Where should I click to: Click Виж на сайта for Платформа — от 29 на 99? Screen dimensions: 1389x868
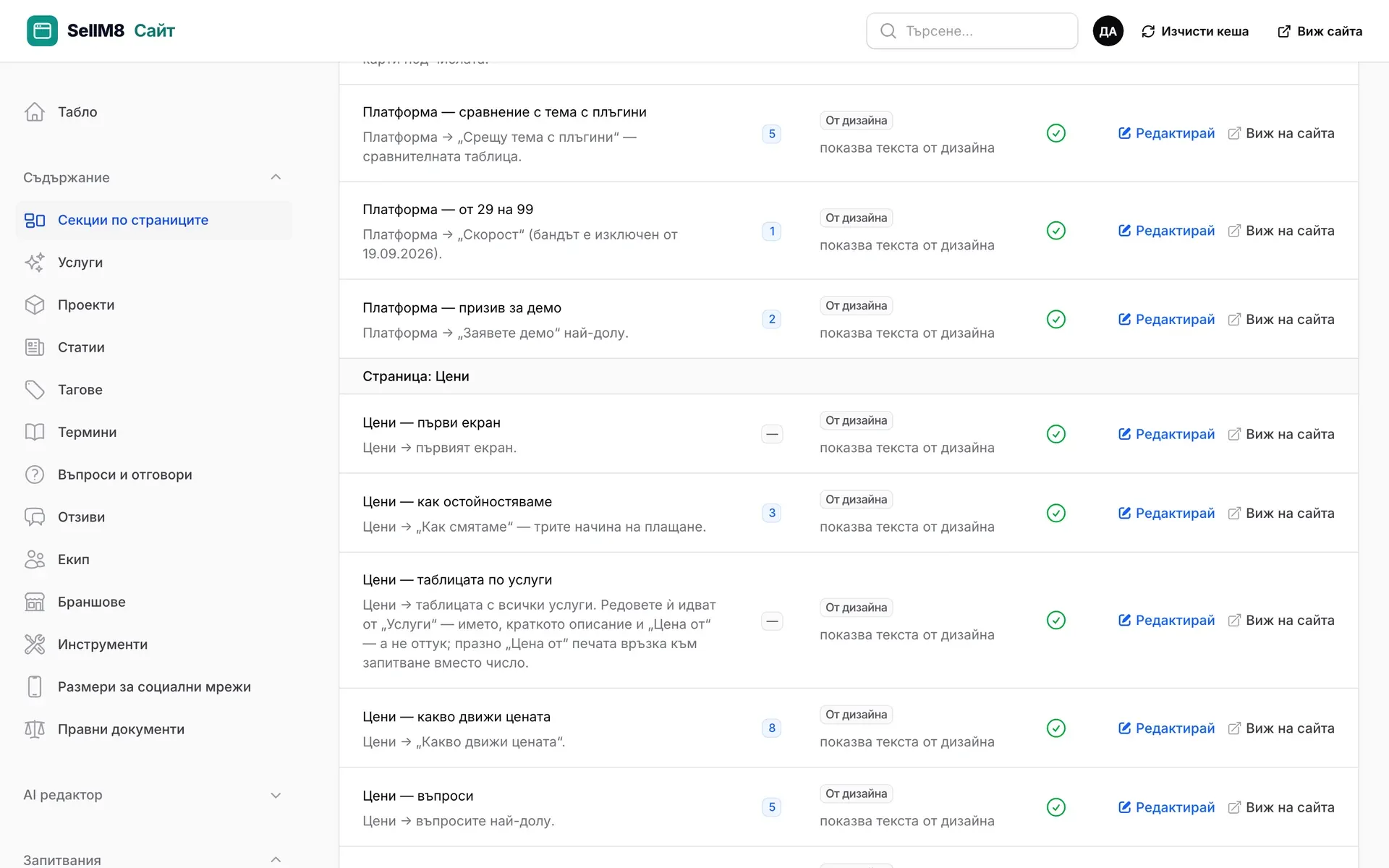(1281, 231)
